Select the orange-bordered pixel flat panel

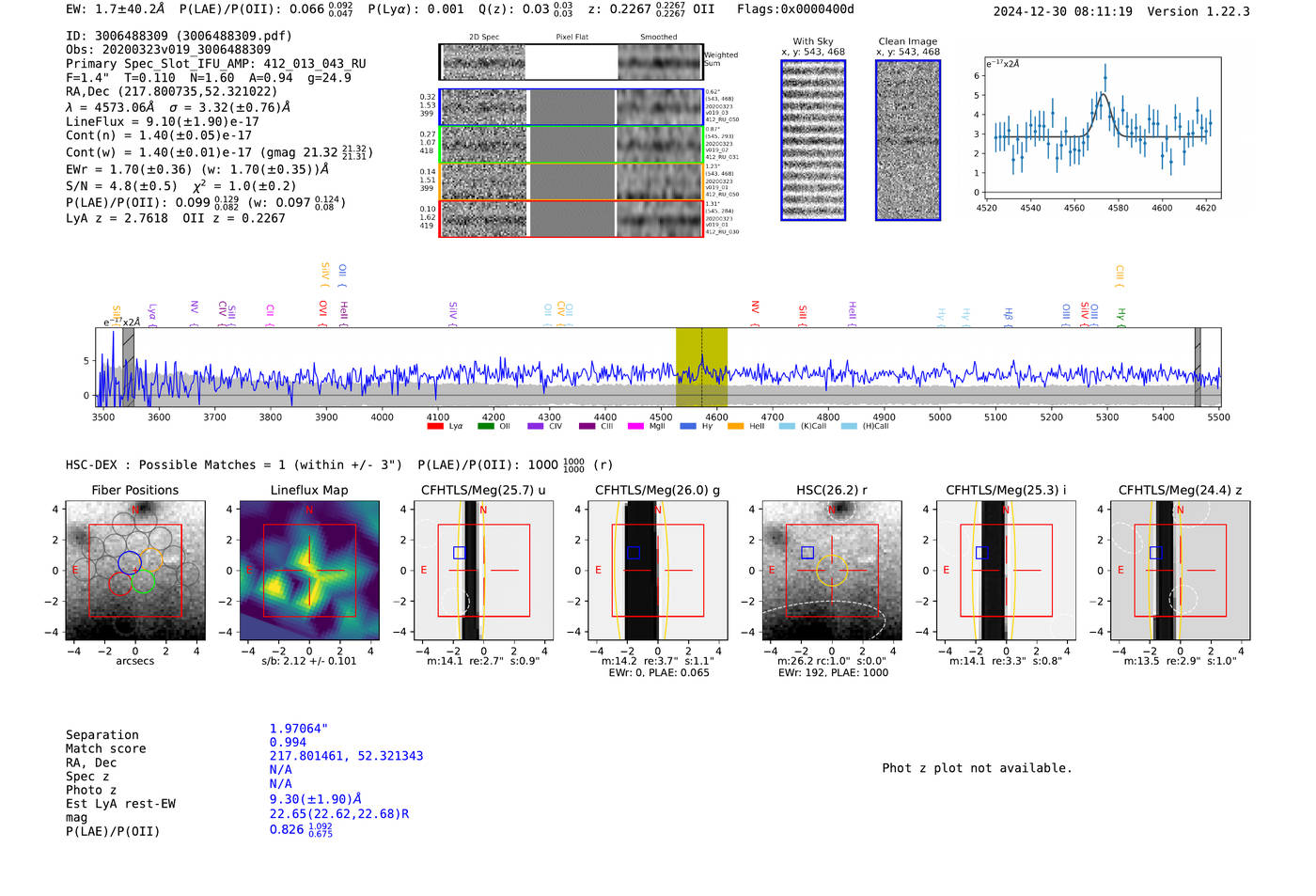[572, 181]
